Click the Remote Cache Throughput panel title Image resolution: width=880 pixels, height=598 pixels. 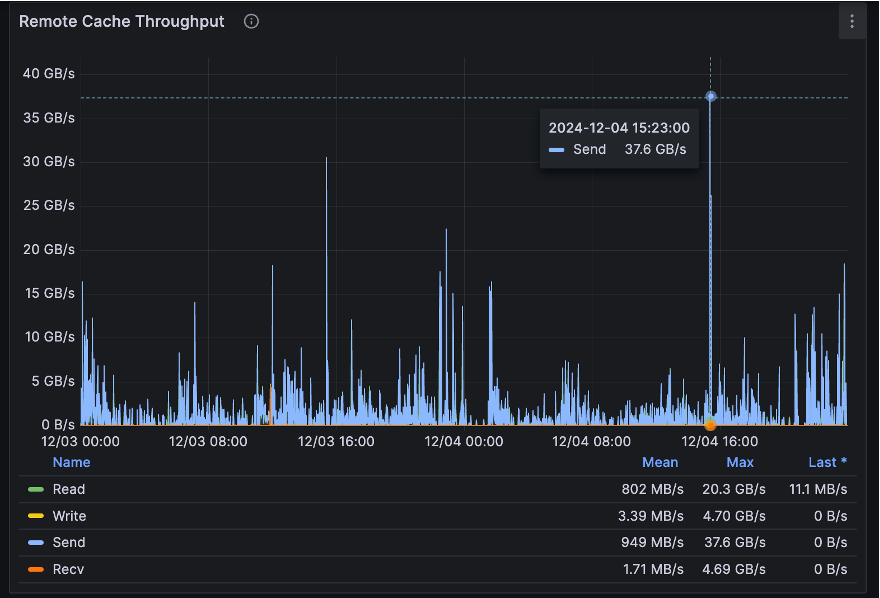[x=122, y=21]
